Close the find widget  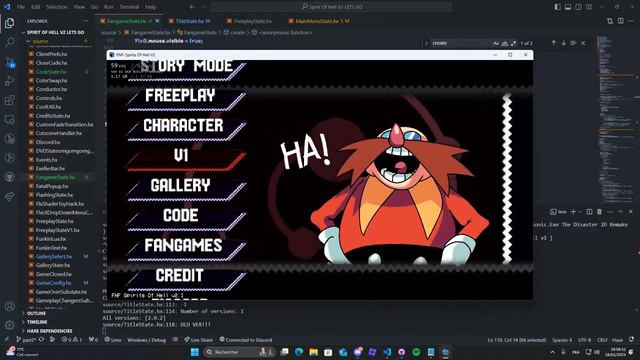coord(583,43)
